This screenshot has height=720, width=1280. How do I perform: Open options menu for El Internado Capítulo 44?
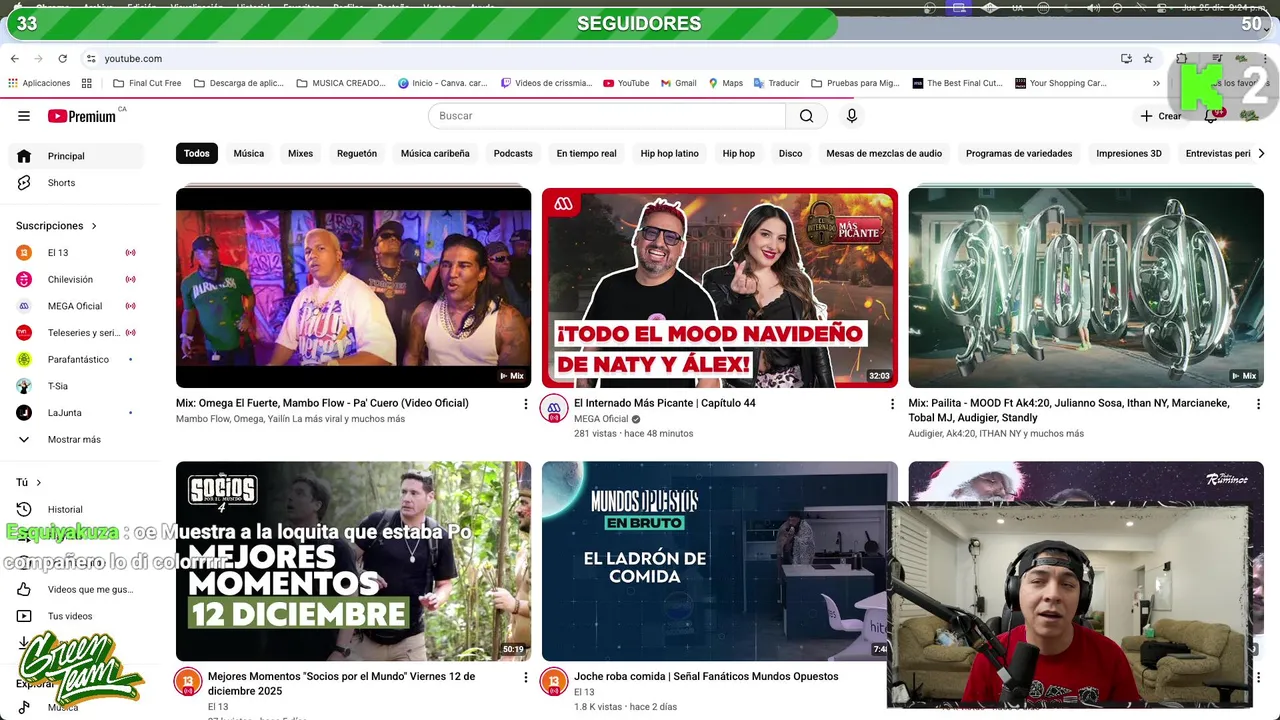pos(892,404)
